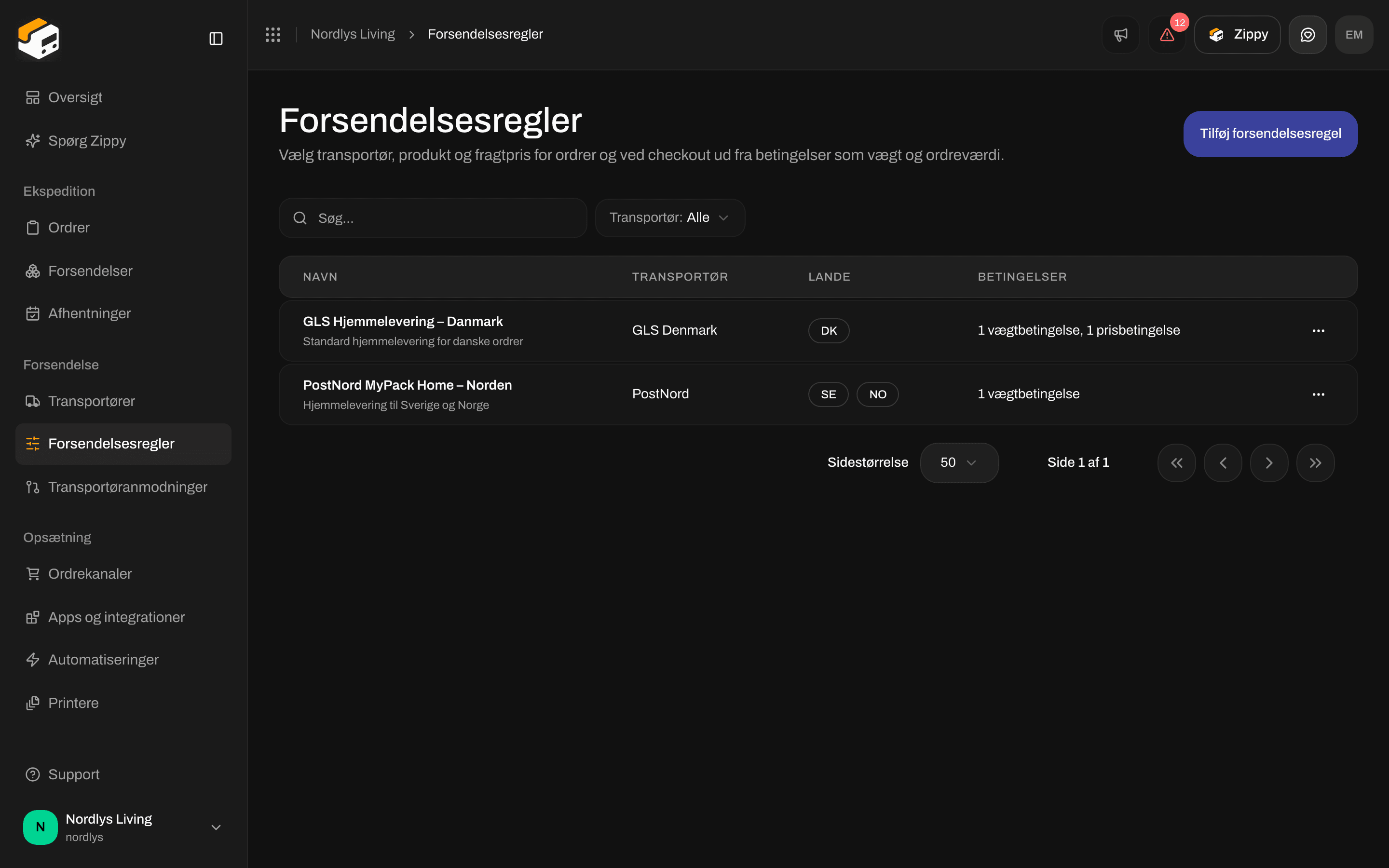Image resolution: width=1389 pixels, height=868 pixels.
Task: Open the EM user avatar menu
Action: pyautogui.click(x=1354, y=34)
